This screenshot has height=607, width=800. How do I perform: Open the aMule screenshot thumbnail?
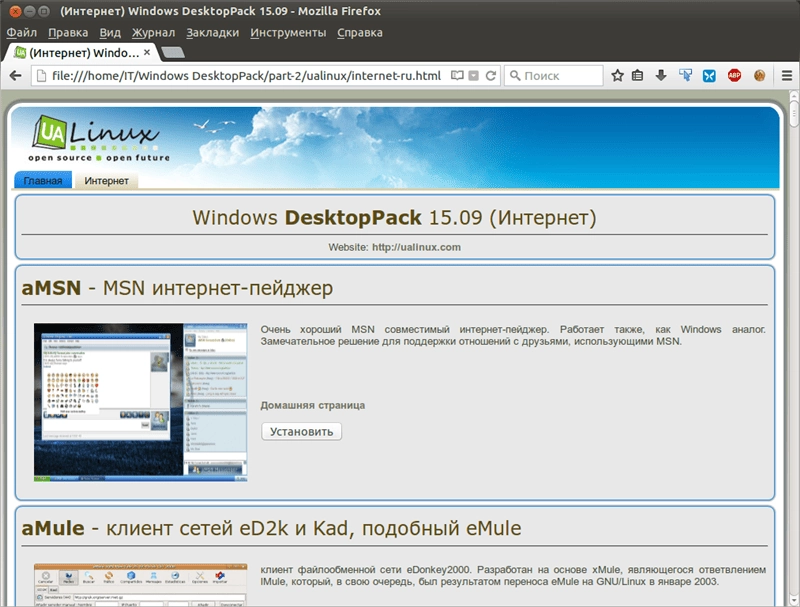pos(140,585)
